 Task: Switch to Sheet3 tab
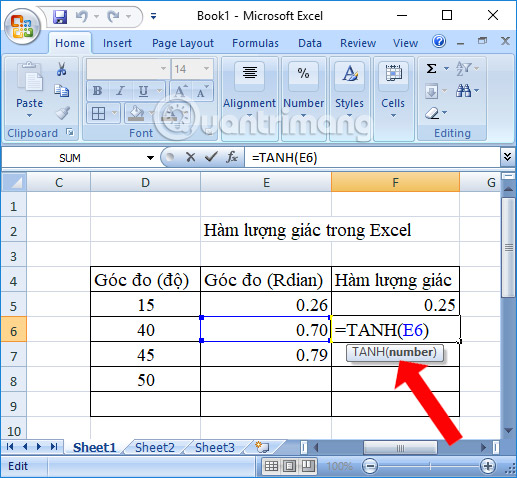pyautogui.click(x=215, y=448)
